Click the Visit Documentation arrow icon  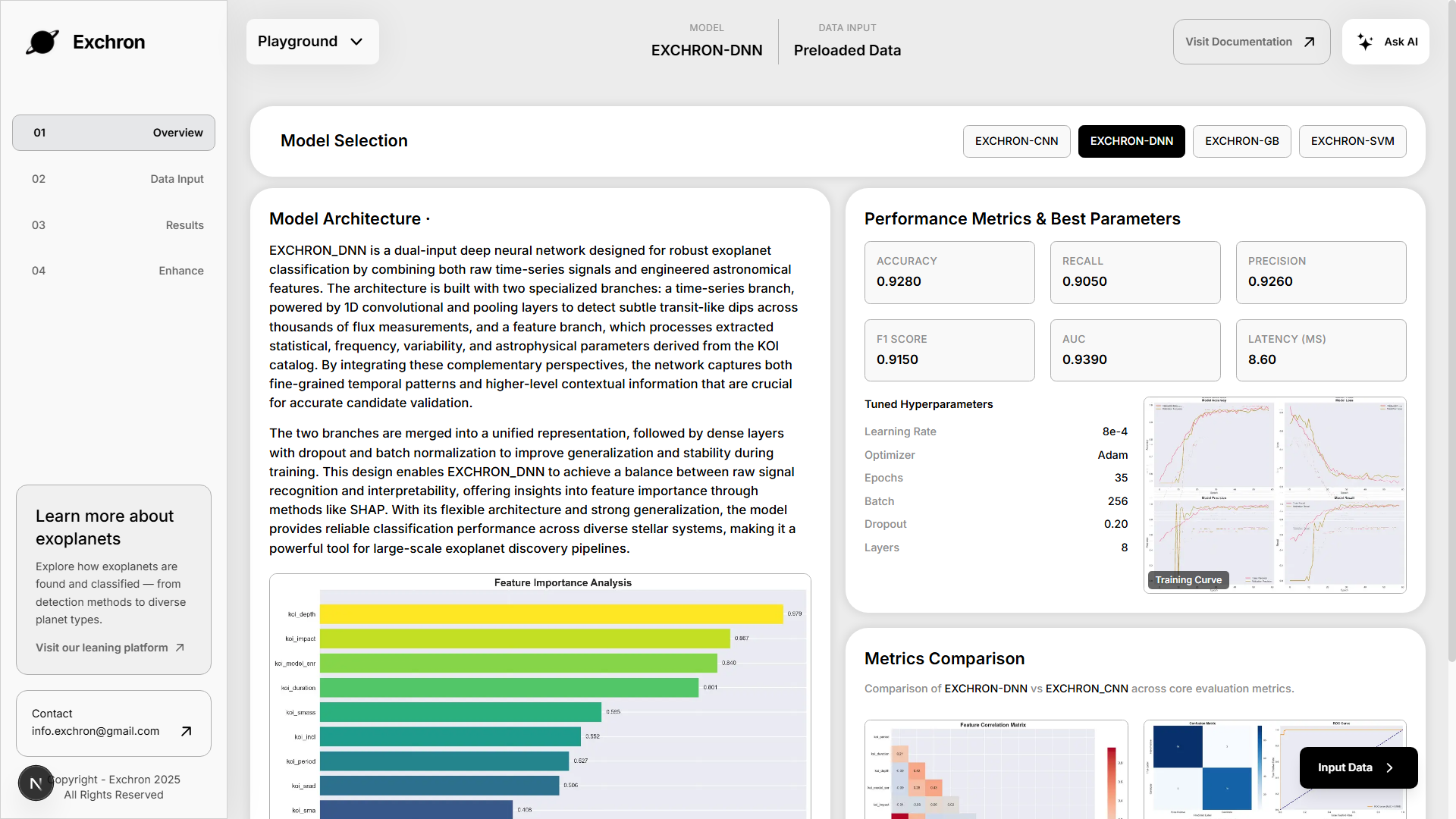[x=1309, y=42]
